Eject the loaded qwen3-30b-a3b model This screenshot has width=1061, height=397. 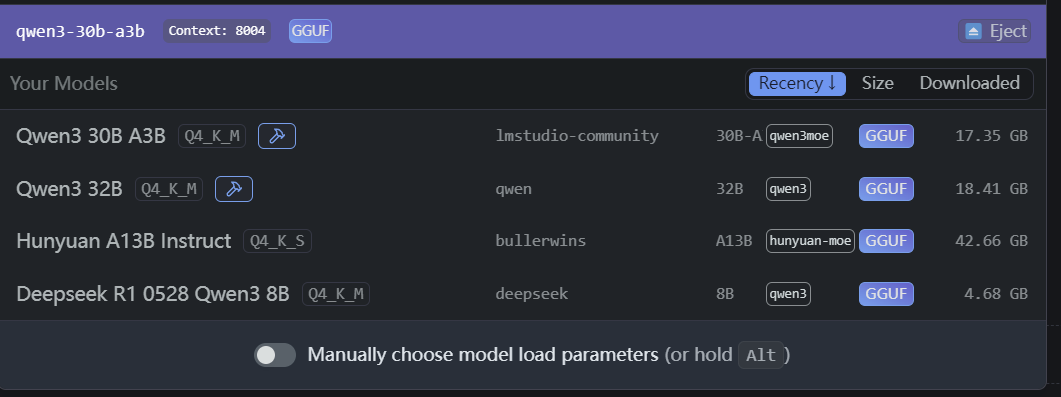[x=995, y=31]
